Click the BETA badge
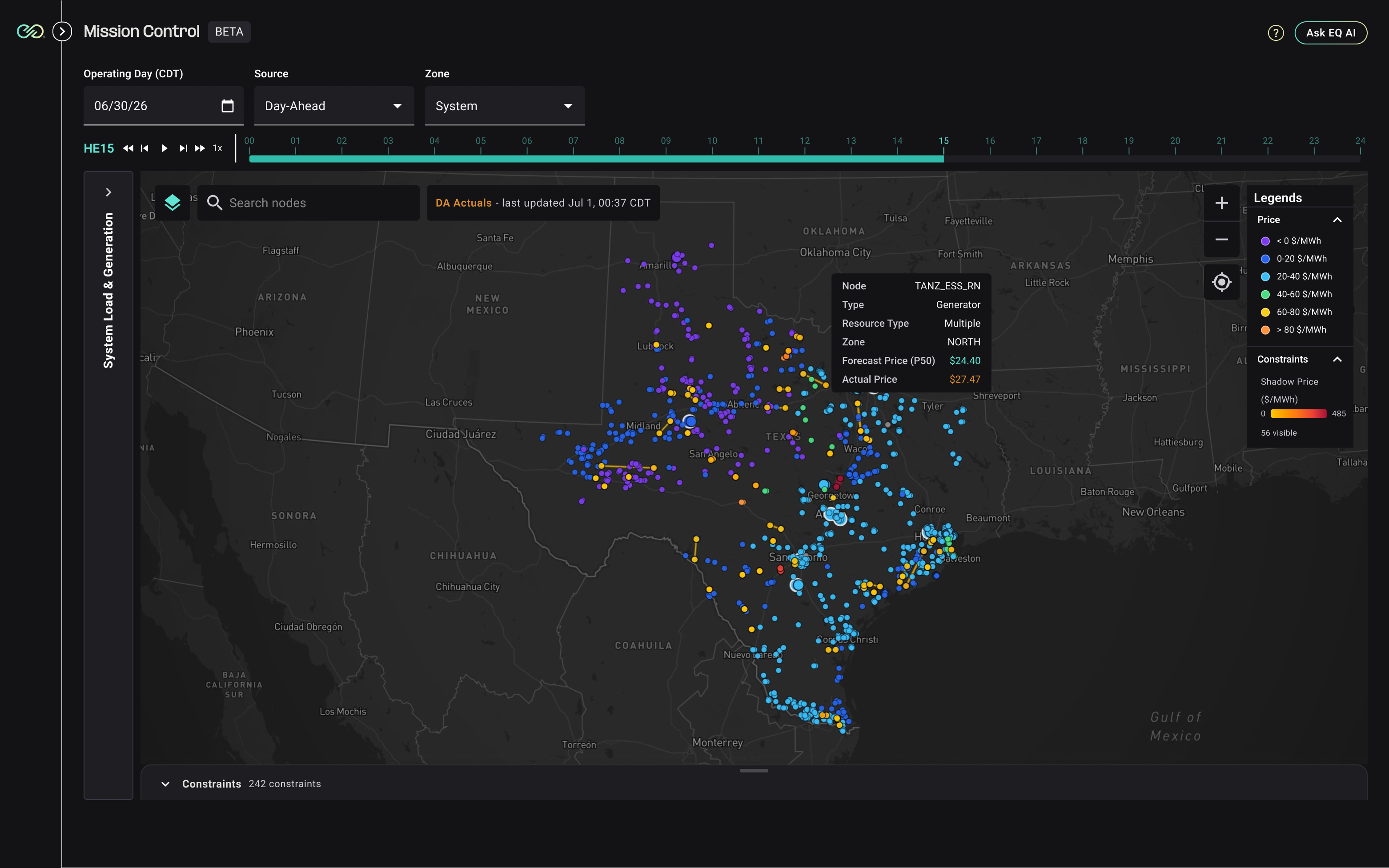1389x868 pixels. click(229, 32)
